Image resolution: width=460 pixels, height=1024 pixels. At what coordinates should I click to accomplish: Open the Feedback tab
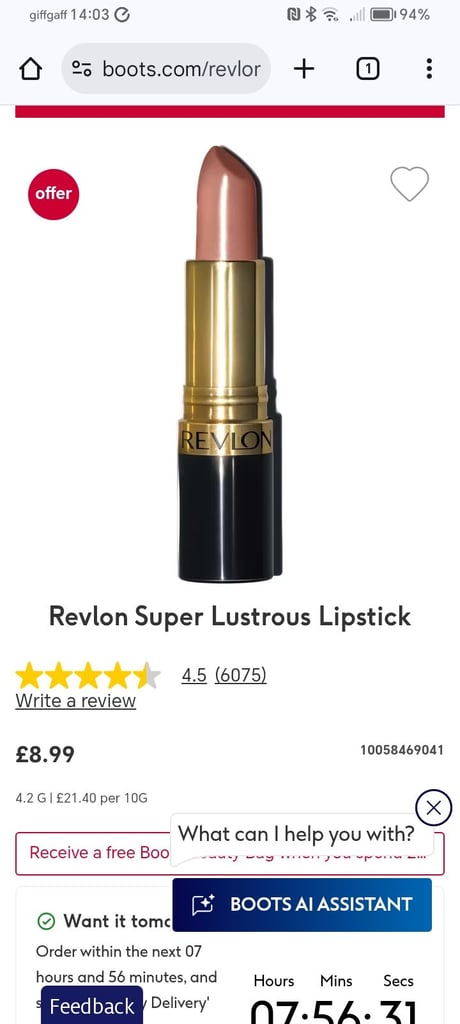(91, 1006)
